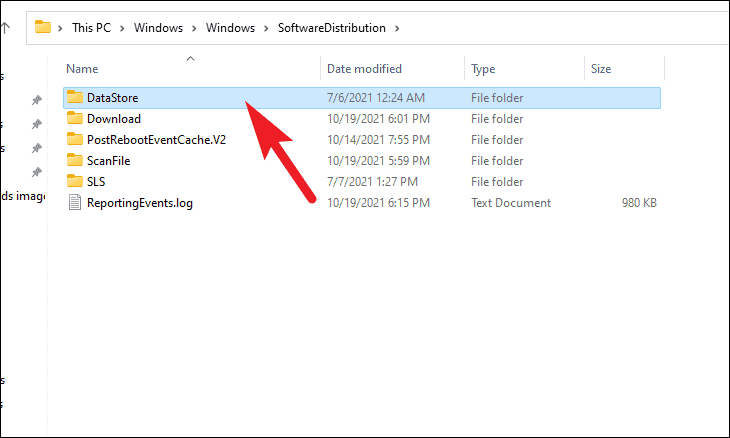Screen dimensions: 730x438
Task: Click the third pin icon in Quick access
Action: [x=37, y=148]
